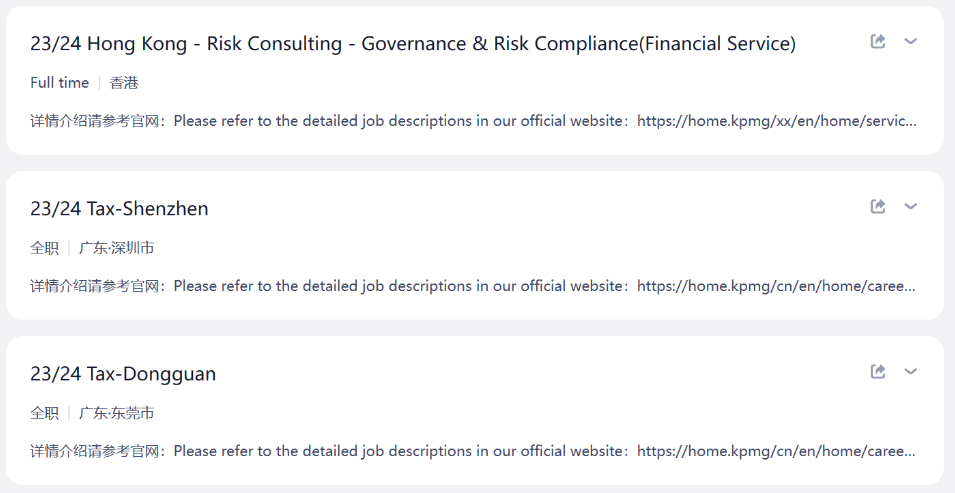The image size is (955, 493).
Task: Click the 全职 label under Tax-Dongguan
Action: [x=44, y=413]
